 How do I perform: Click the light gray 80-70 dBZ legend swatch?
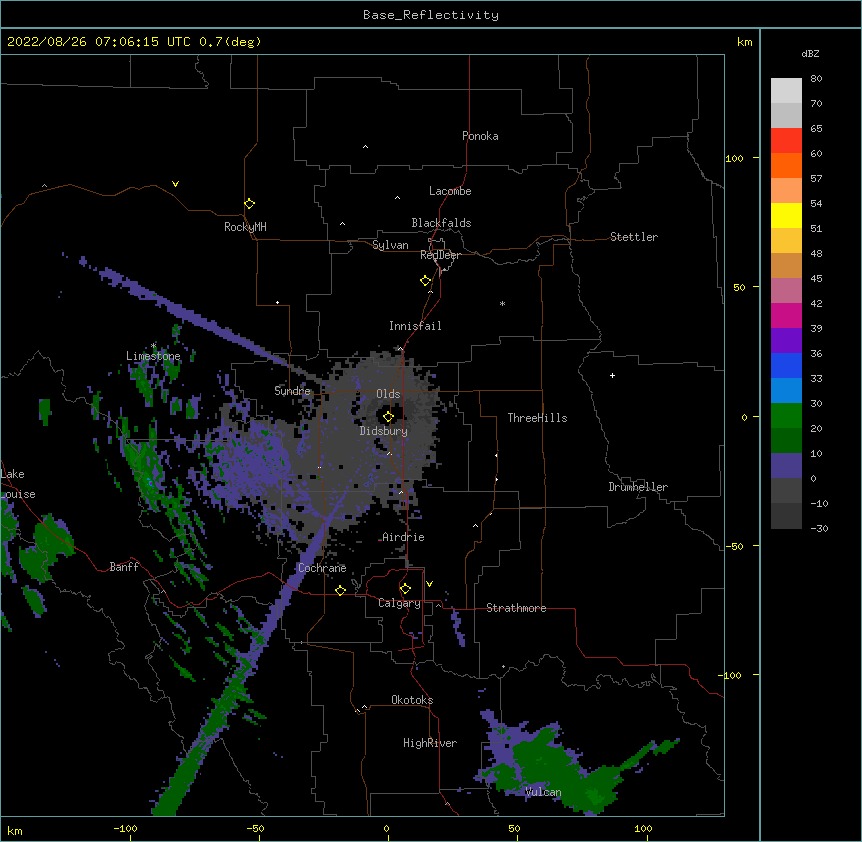point(786,91)
